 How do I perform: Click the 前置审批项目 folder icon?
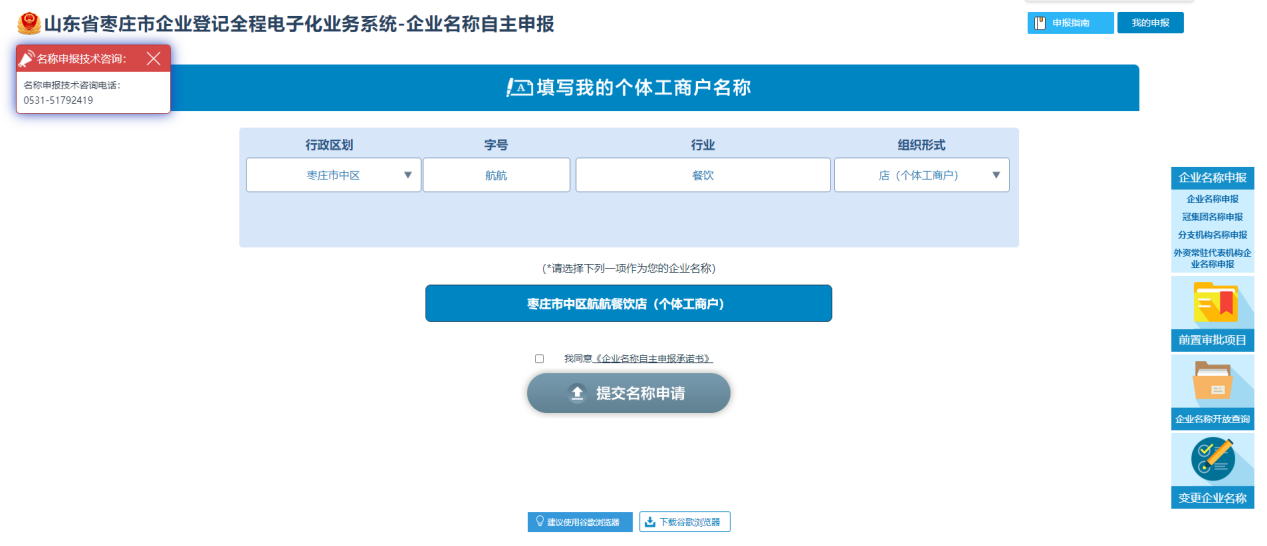[x=1213, y=303]
